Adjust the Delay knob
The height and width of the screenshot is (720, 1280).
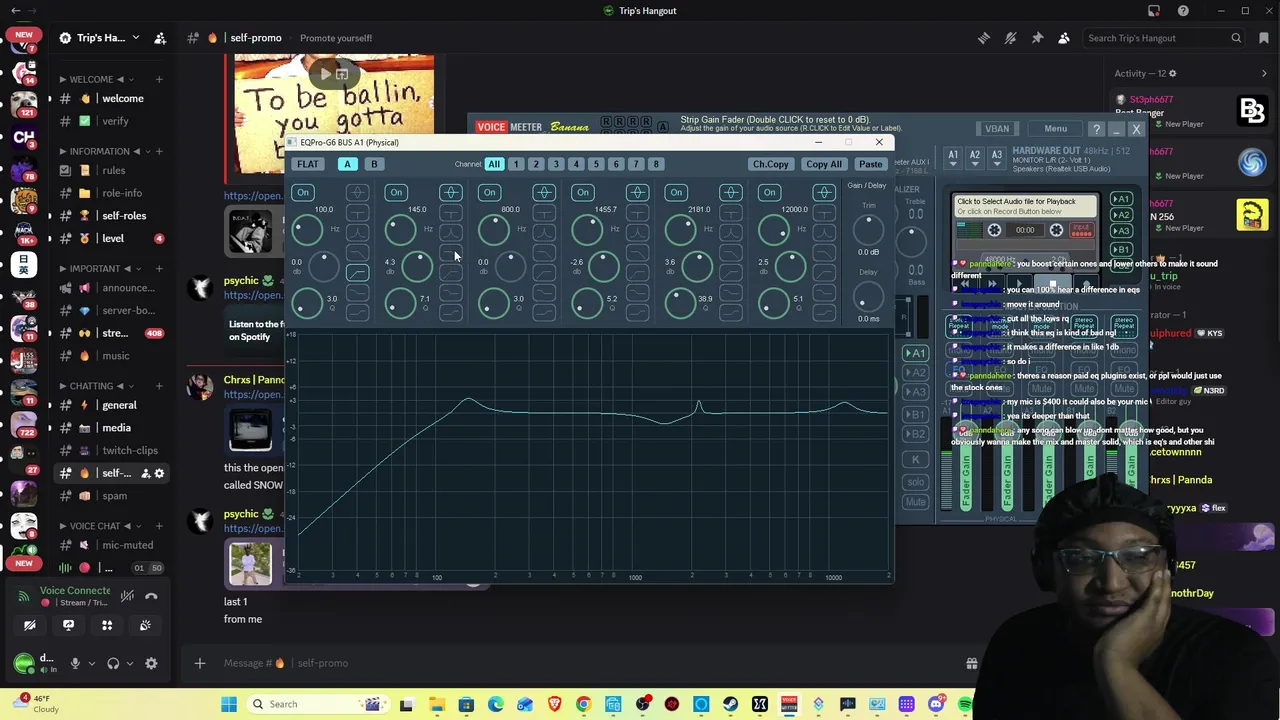point(868,296)
